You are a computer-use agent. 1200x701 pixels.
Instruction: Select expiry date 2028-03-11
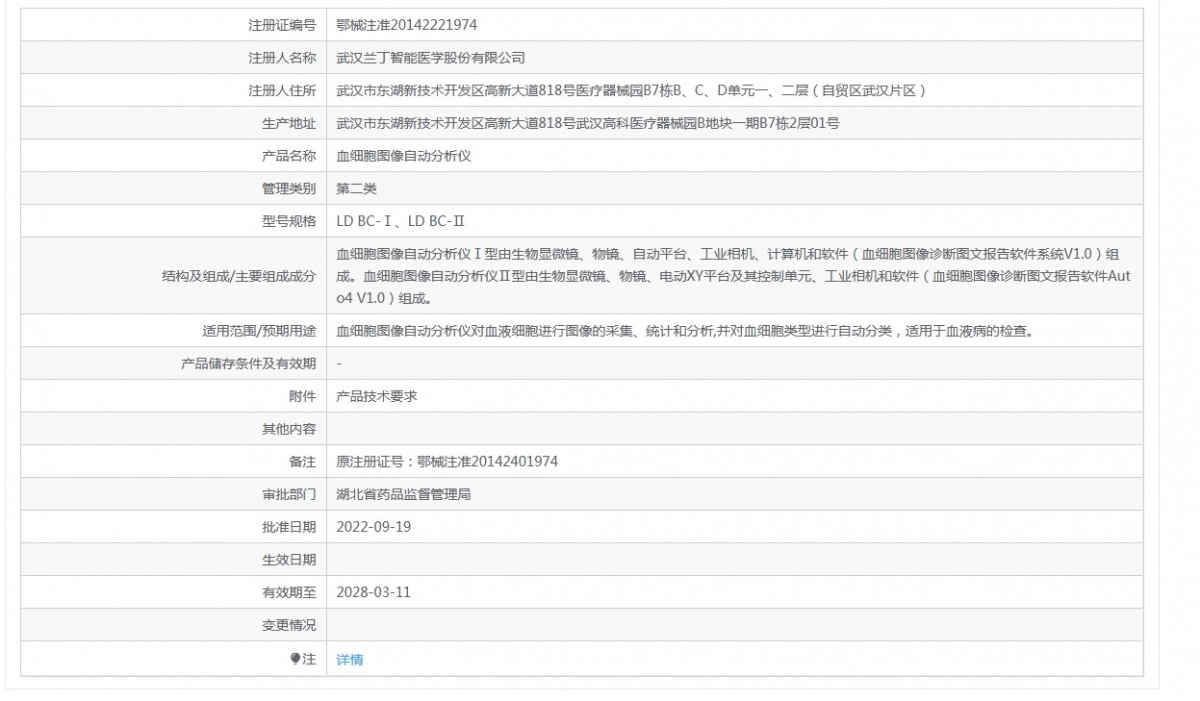(x=374, y=593)
